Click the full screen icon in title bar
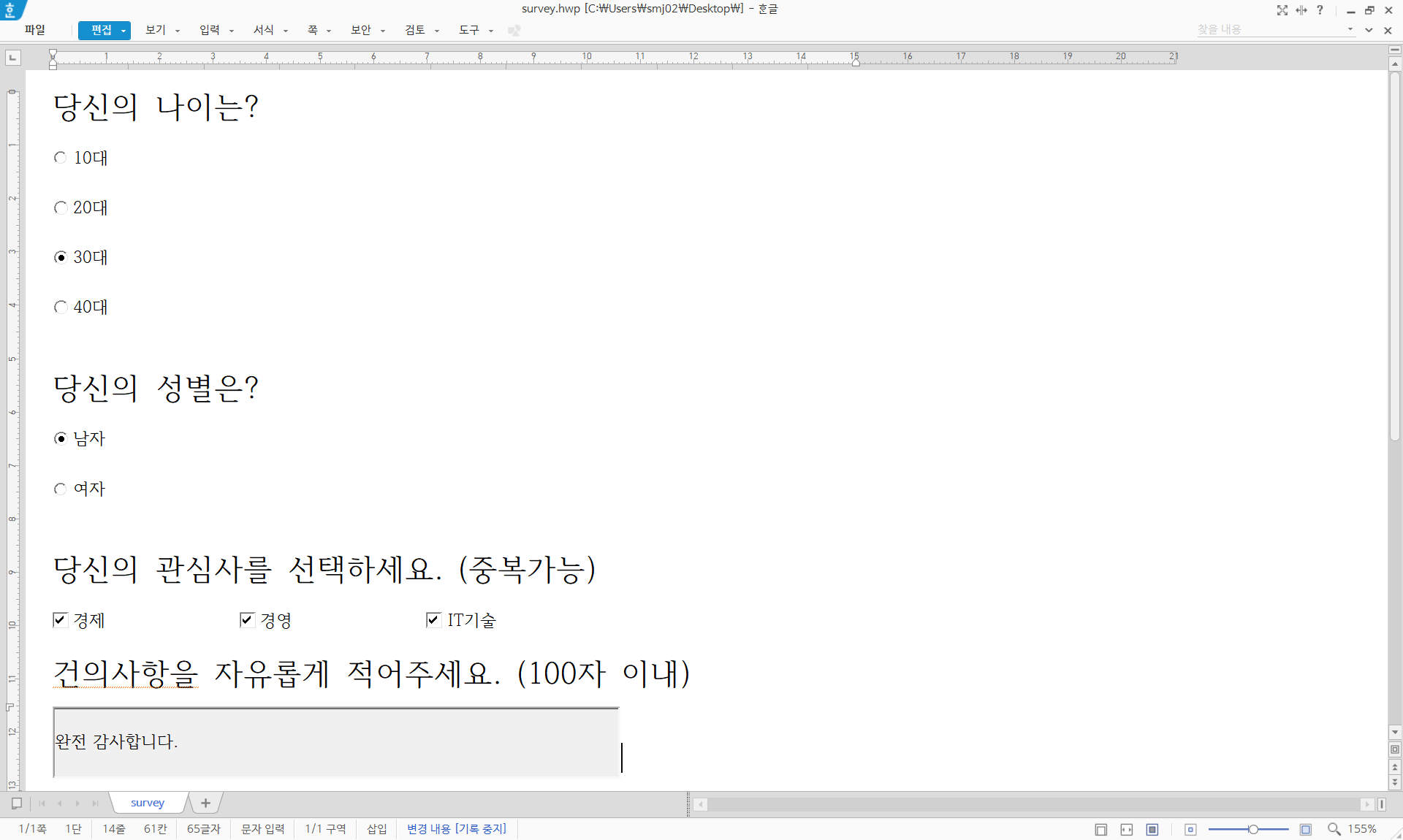 [1282, 10]
